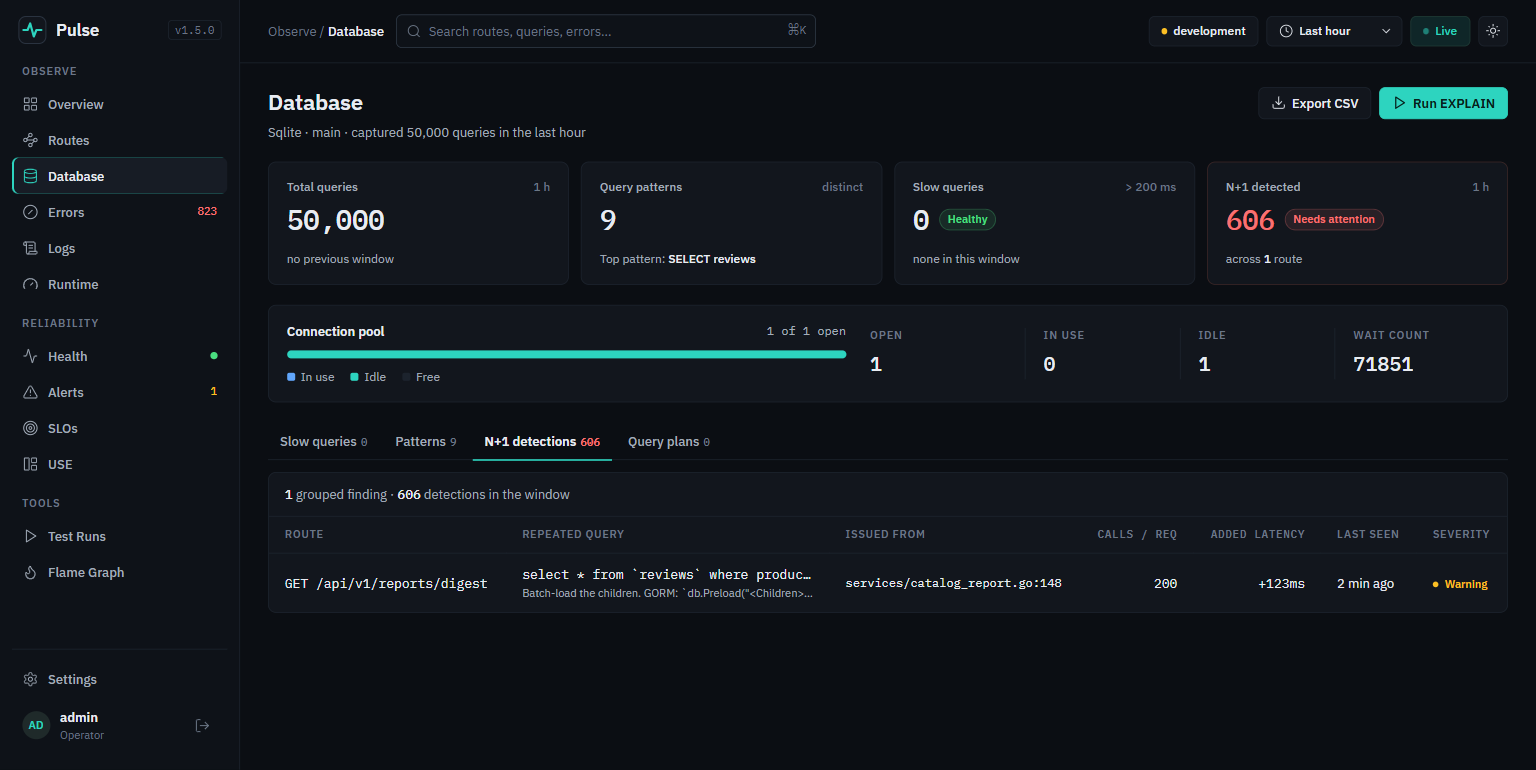1536x770 pixels.
Task: Toggle theme with the sun icon
Action: [1493, 31]
